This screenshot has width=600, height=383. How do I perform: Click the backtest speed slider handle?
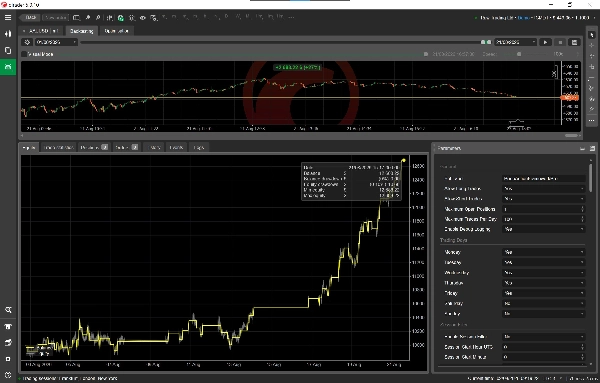519,54
